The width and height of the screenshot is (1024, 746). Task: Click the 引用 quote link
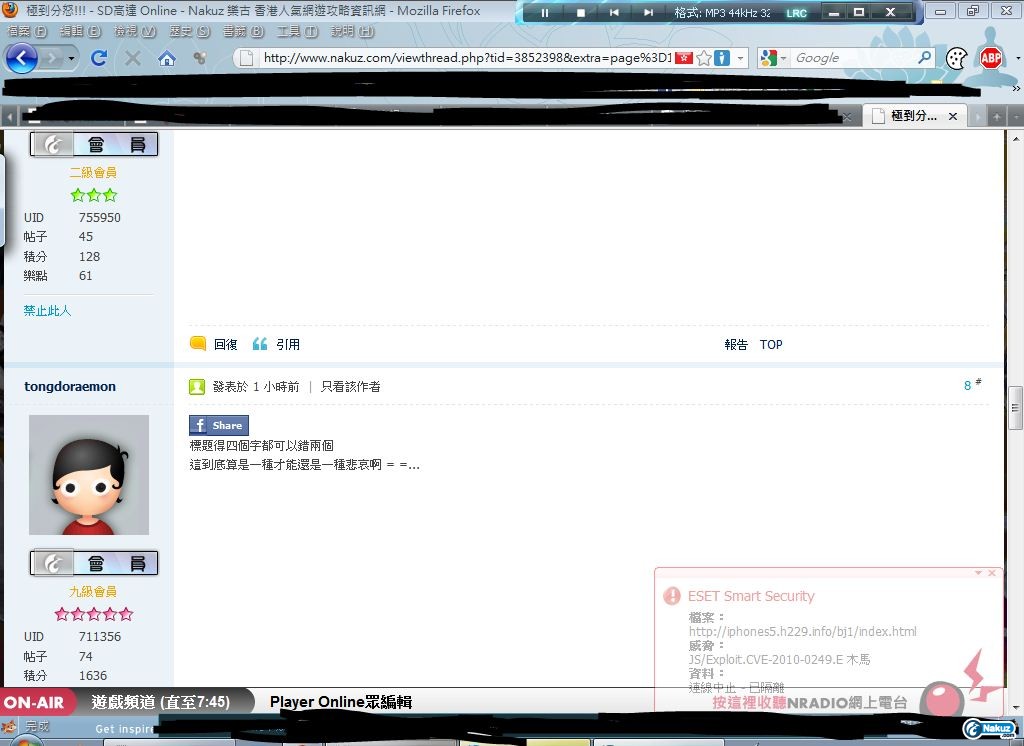pyautogui.click(x=288, y=344)
